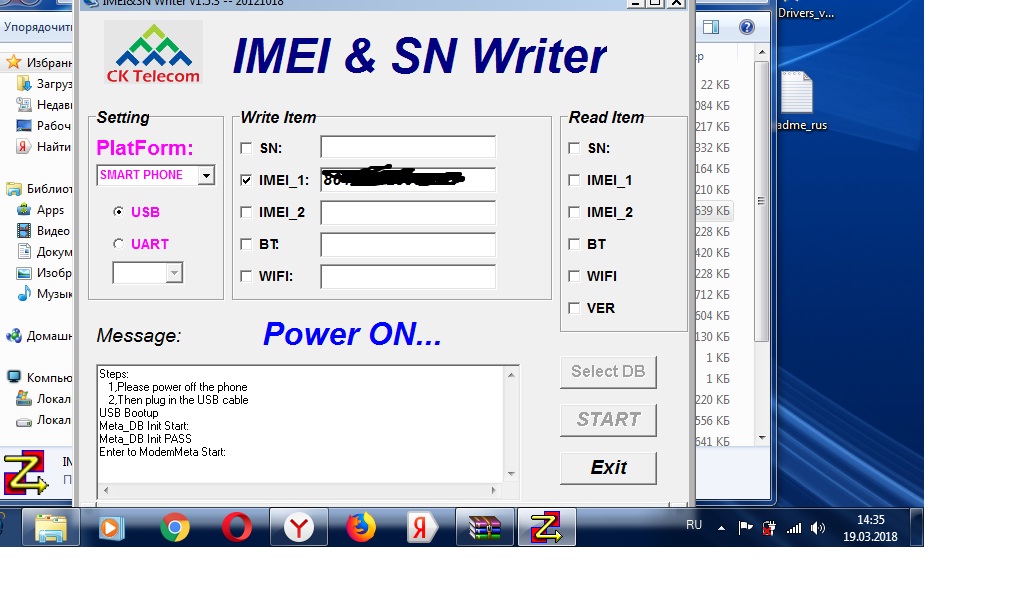The height and width of the screenshot is (600, 1024).
Task: Click the SN write input field
Action: 408,147
